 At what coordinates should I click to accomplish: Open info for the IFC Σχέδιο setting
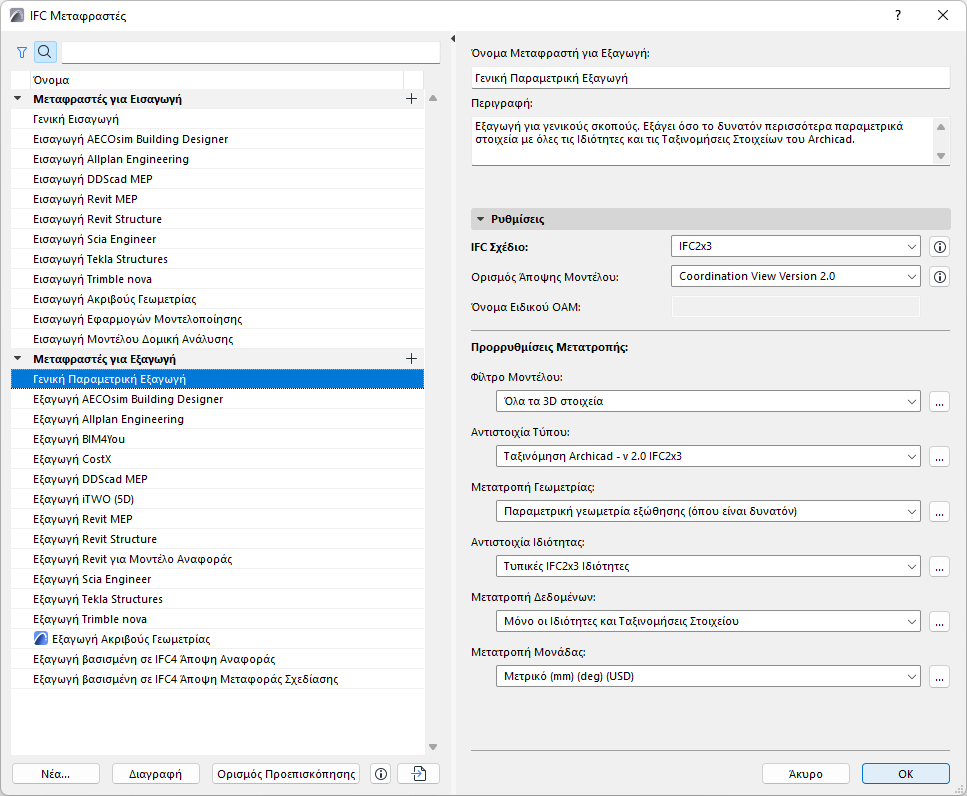pos(939,246)
